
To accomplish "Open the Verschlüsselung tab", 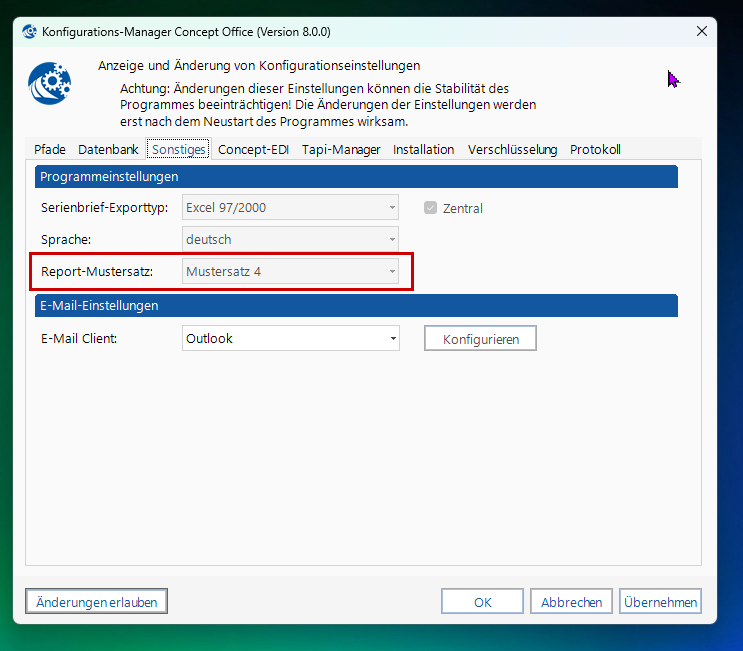I will pyautogui.click(x=512, y=150).
